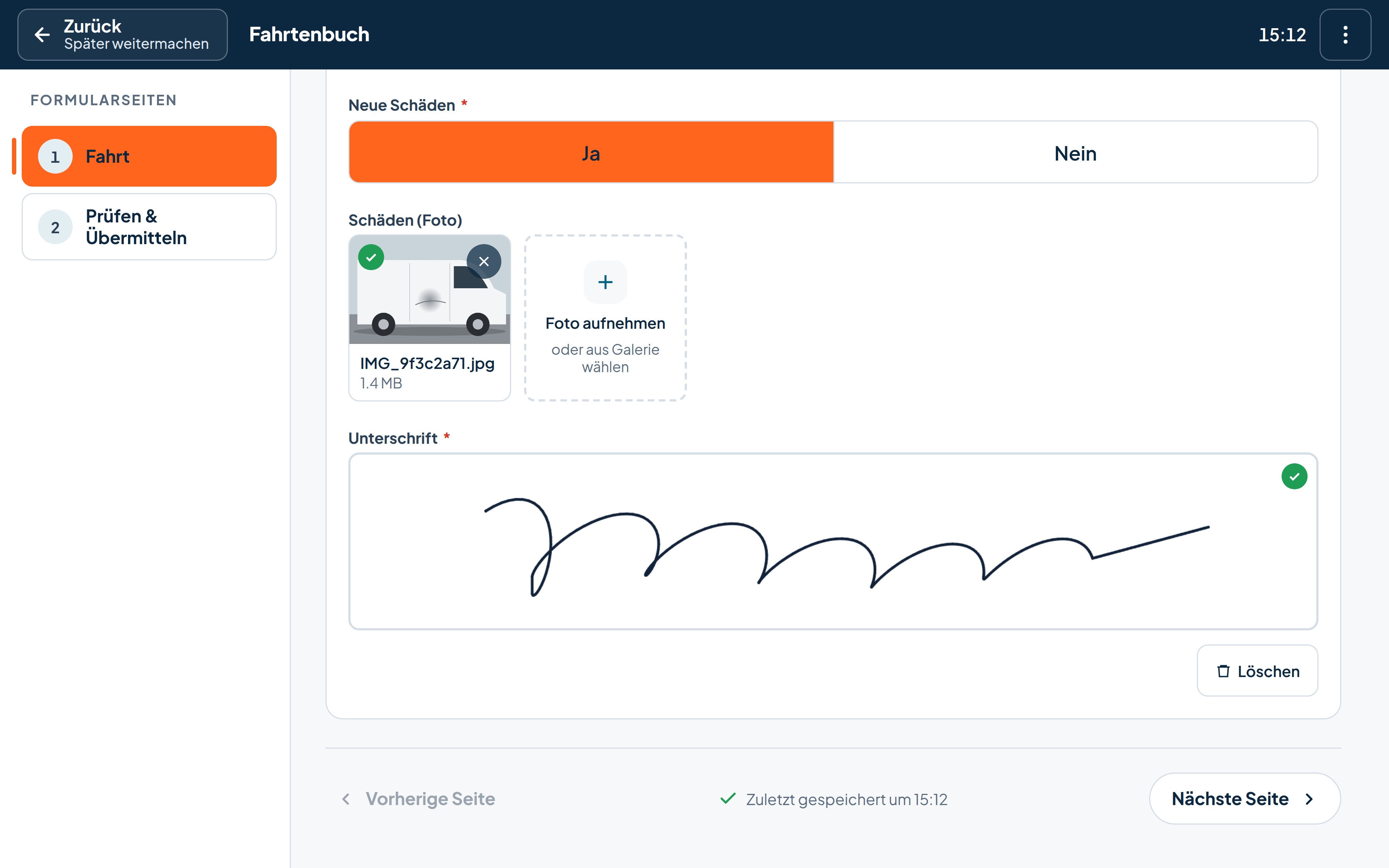This screenshot has height=868, width=1389.
Task: Go to page Prüfen & Übermitteln
Action: 149,227
